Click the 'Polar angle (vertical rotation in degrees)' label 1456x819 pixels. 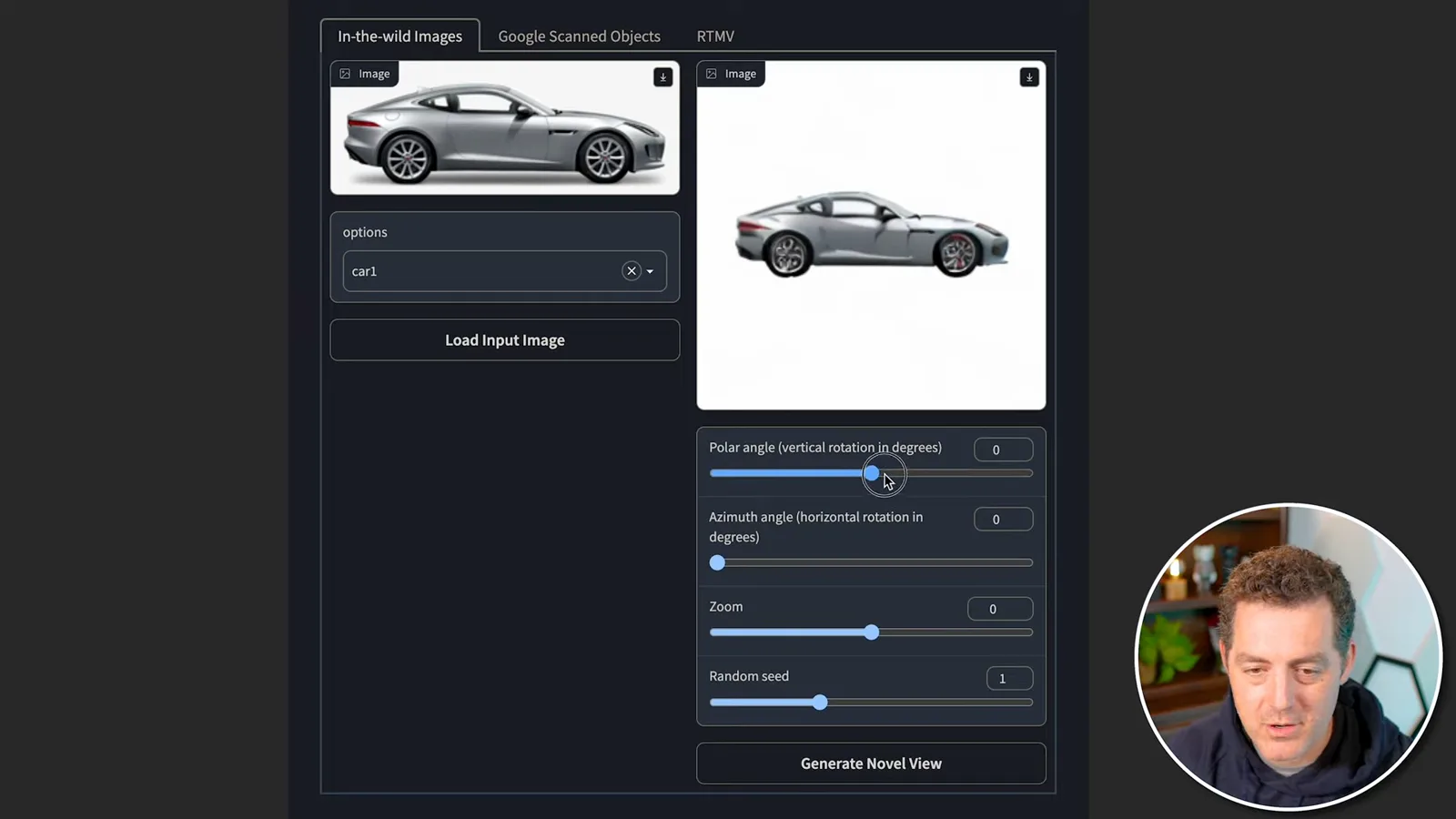pyautogui.click(x=825, y=448)
